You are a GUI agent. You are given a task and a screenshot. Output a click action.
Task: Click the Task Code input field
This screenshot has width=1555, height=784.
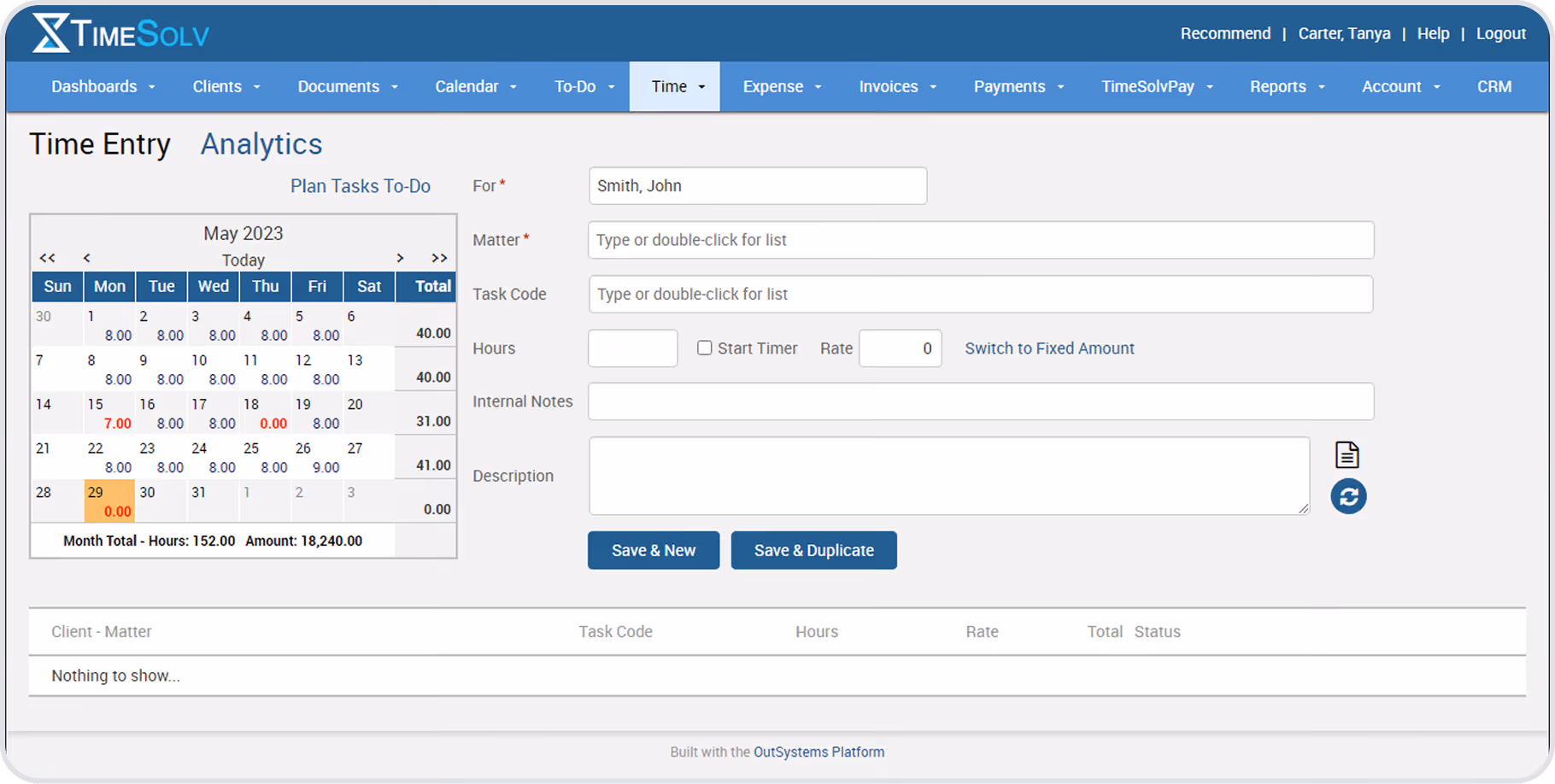pos(981,294)
